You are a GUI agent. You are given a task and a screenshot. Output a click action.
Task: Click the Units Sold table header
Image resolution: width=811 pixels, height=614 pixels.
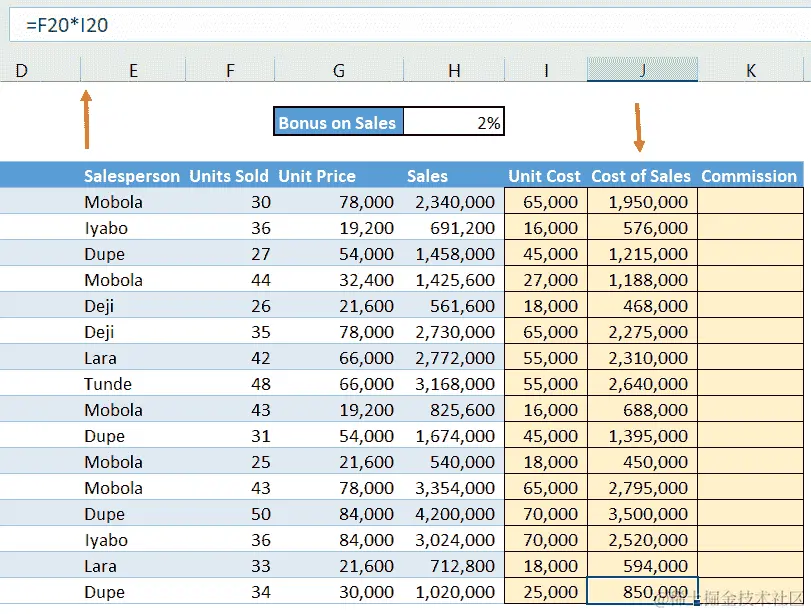click(x=230, y=175)
